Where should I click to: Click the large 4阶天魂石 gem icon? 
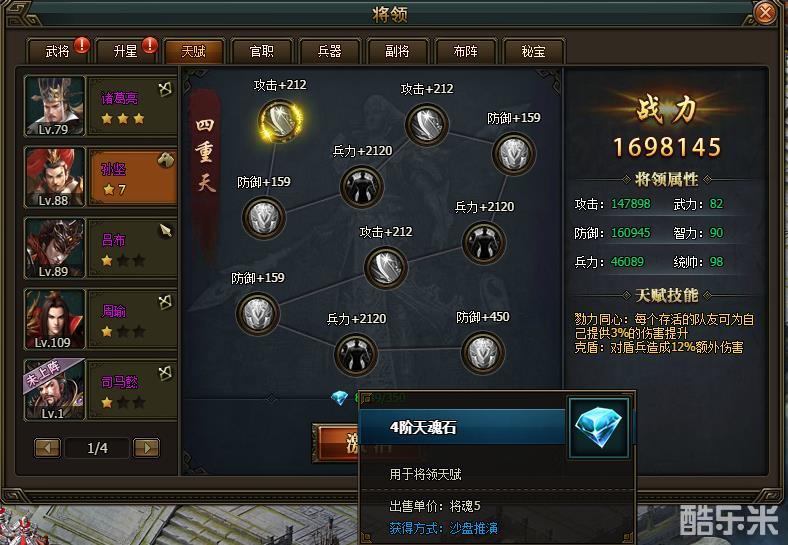coord(598,428)
